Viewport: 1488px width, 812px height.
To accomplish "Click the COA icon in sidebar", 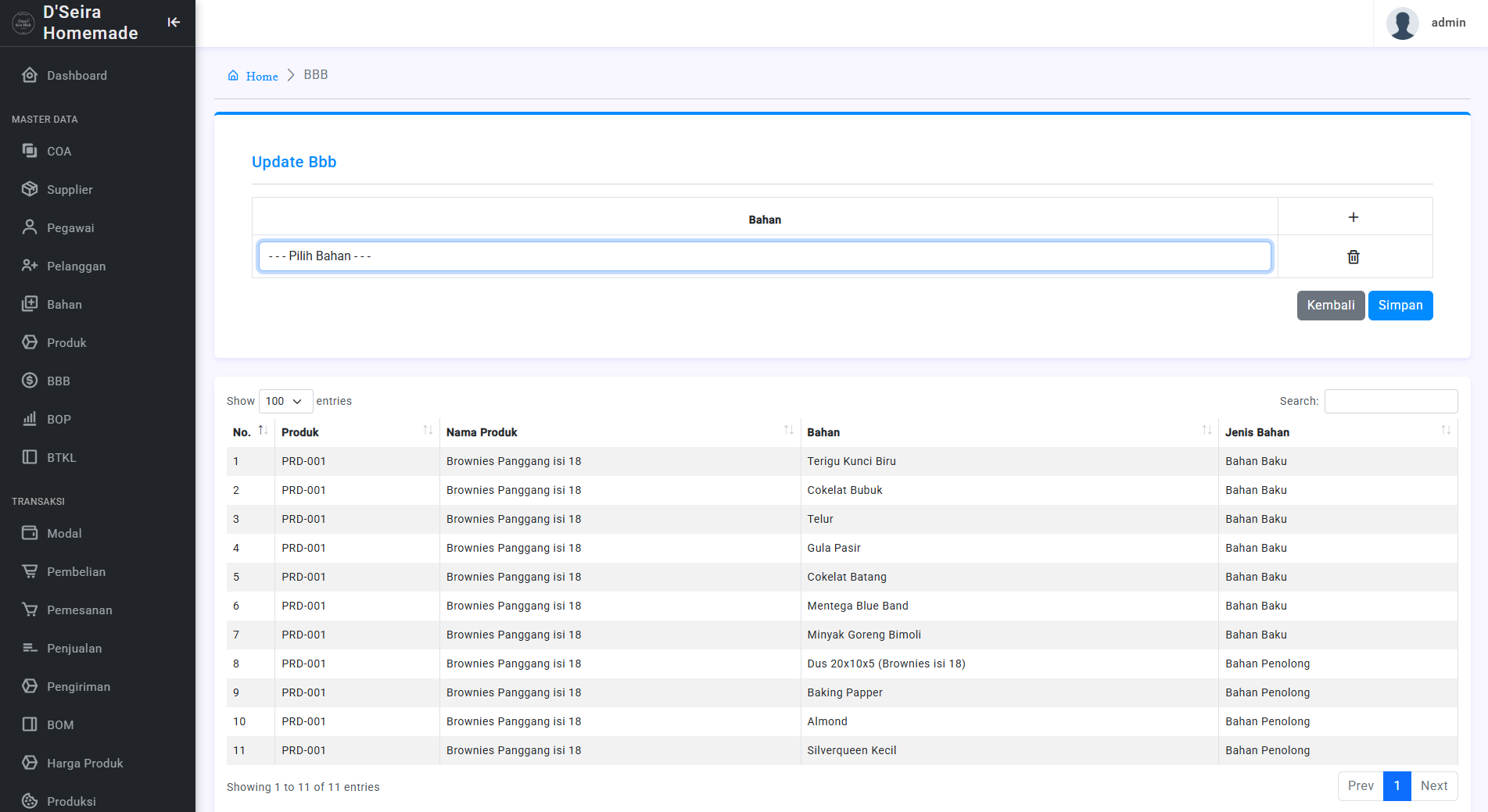I will [30, 151].
